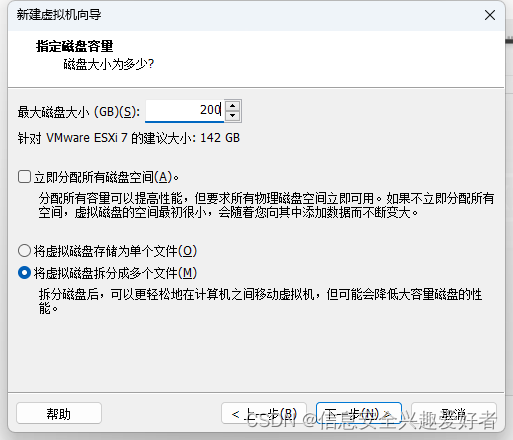Viewport: 513px width, 440px height.
Task: Close the 新建虚拟机向导 dialog window
Action: (490, 15)
